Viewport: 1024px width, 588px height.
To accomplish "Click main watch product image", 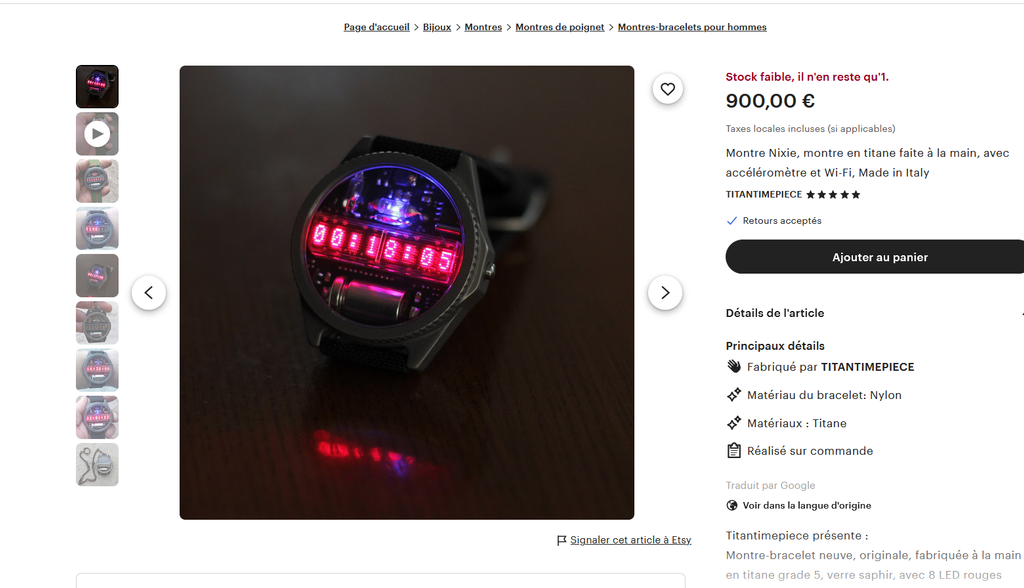I will click(x=407, y=293).
